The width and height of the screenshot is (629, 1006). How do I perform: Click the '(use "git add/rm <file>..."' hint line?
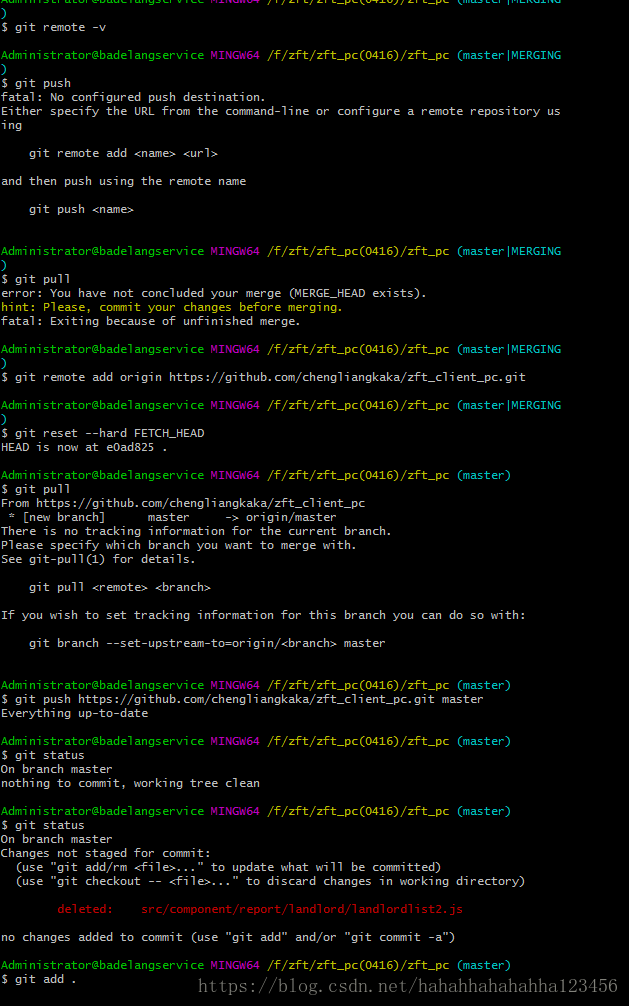point(228,867)
